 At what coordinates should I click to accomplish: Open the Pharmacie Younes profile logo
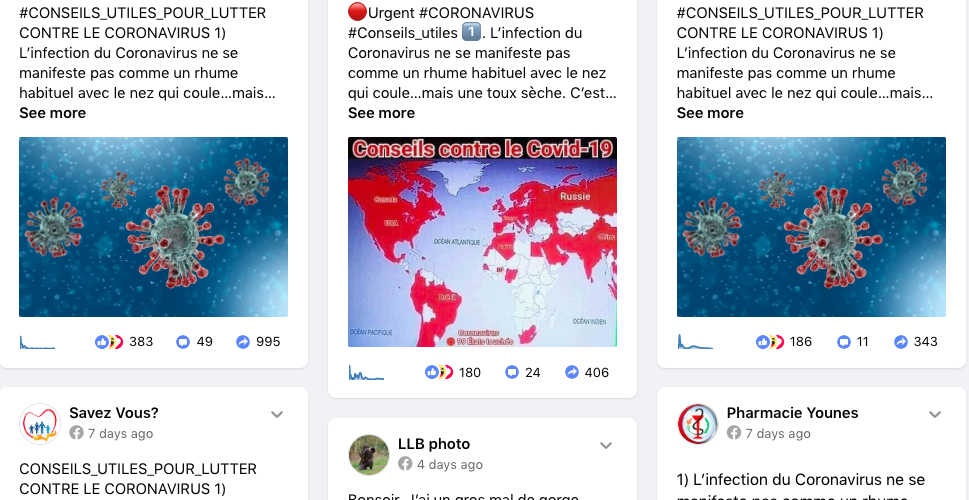click(698, 424)
